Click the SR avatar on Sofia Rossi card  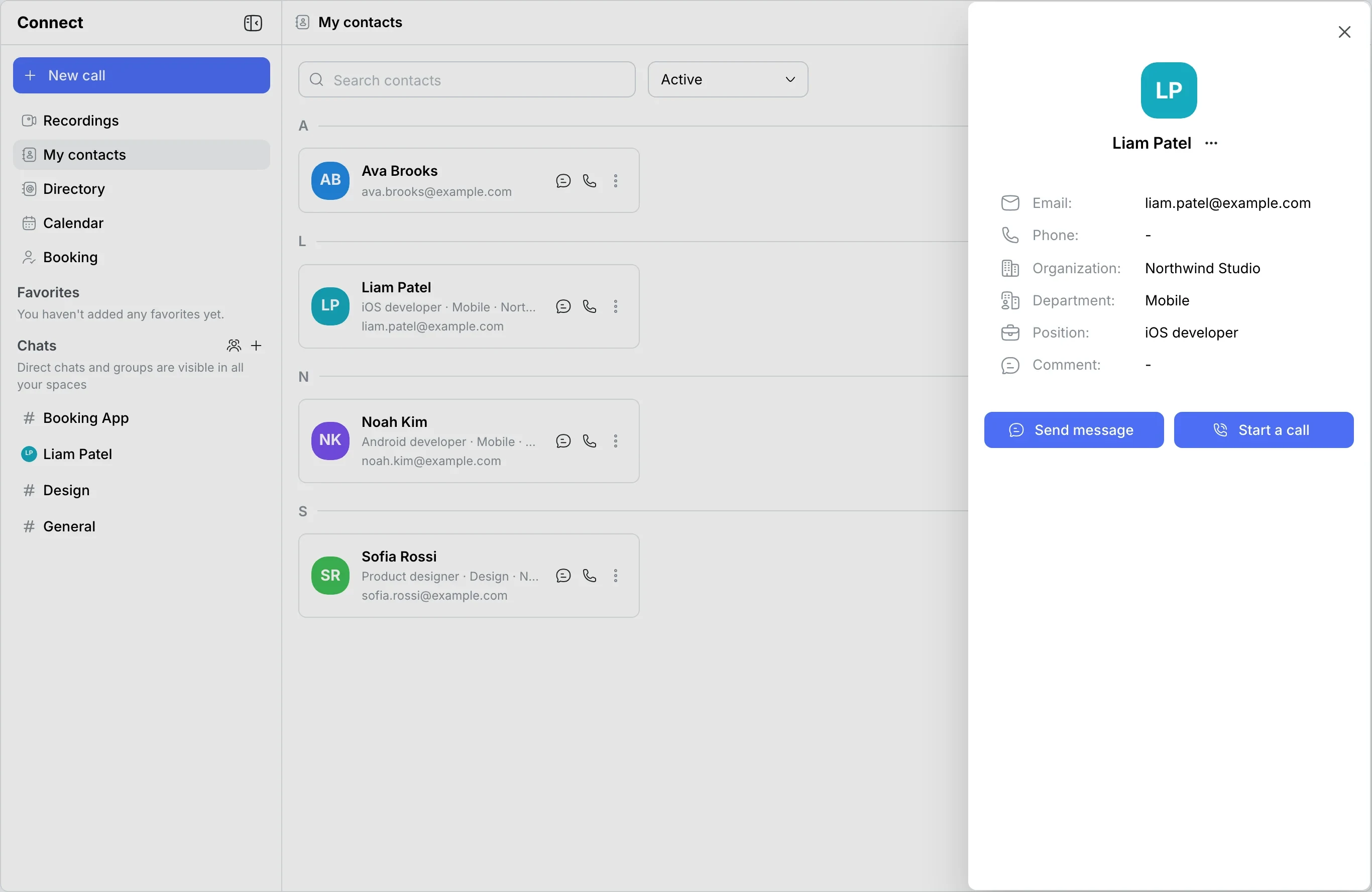pos(330,576)
